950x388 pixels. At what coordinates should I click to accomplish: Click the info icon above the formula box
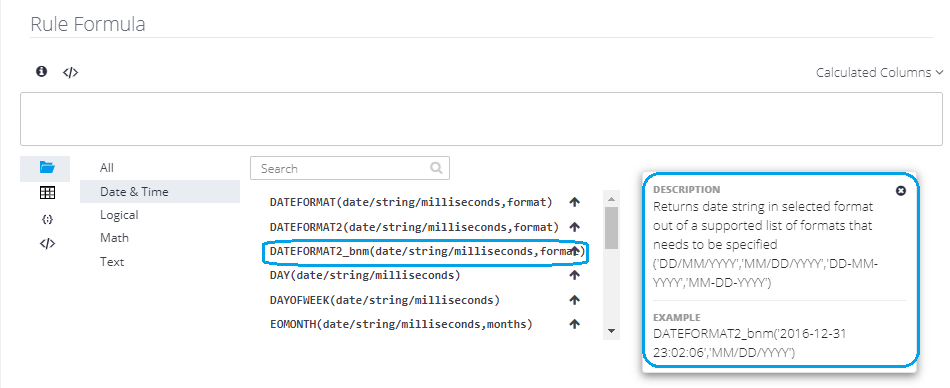[41, 72]
